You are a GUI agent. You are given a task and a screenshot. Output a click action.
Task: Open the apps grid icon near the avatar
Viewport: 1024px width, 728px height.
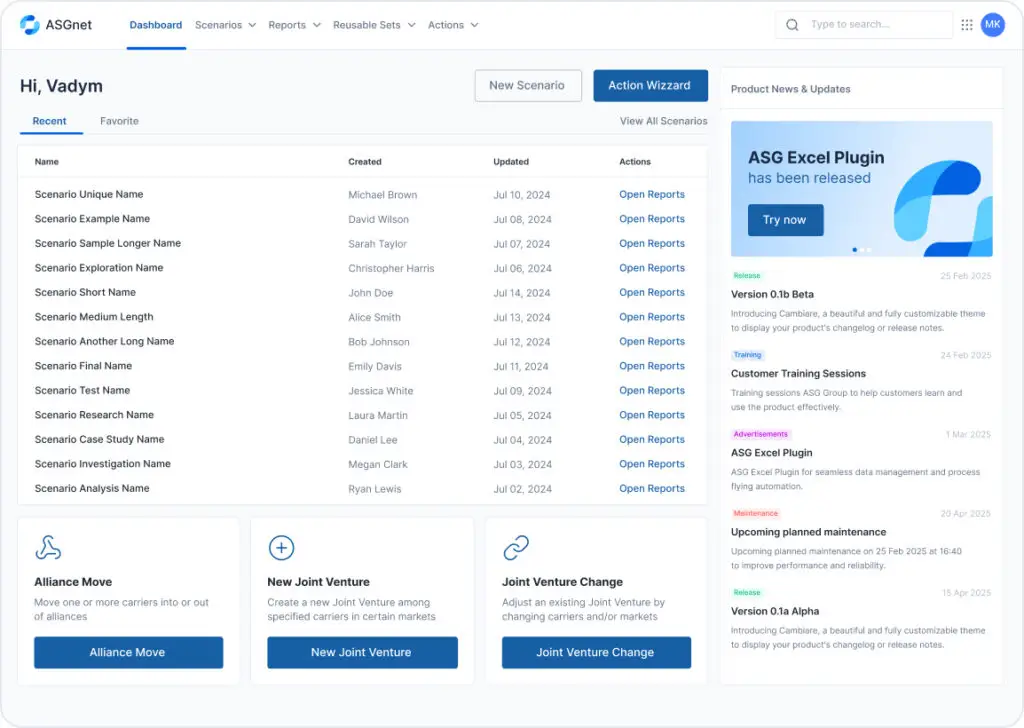[966, 24]
